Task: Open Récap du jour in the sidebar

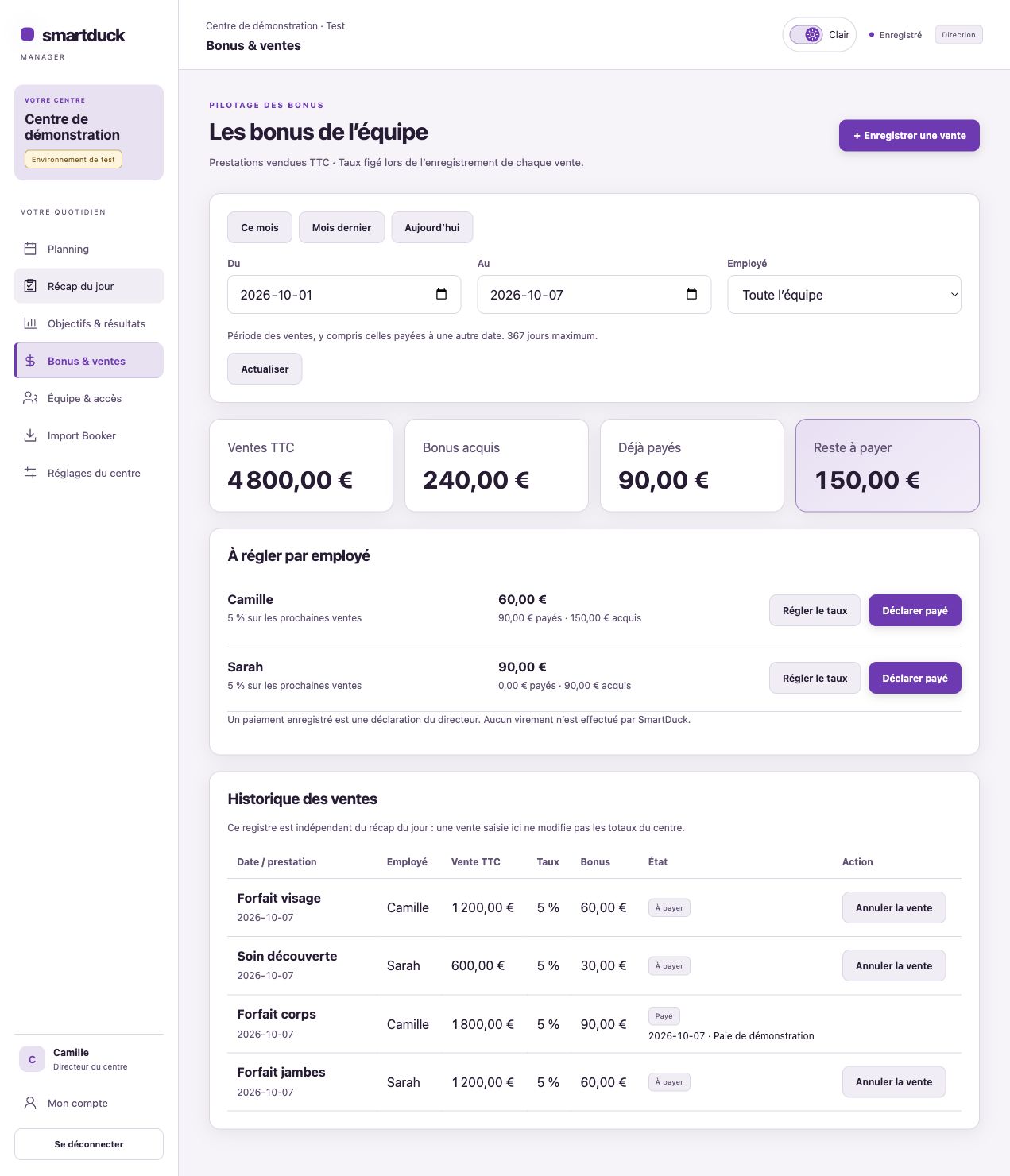Action: (89, 286)
